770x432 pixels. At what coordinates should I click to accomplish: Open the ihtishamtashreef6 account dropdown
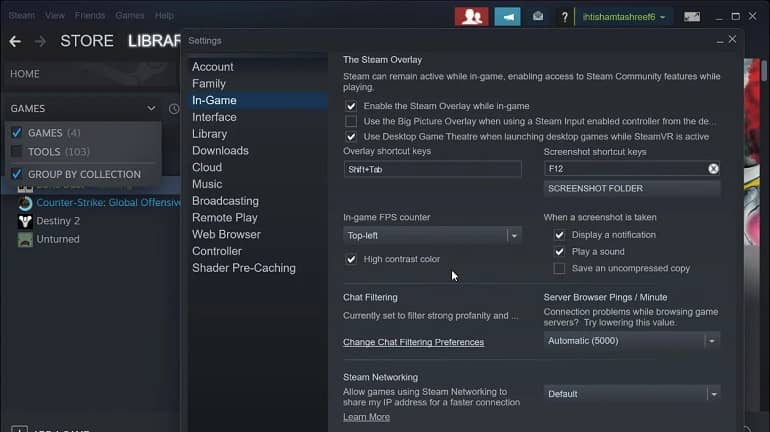(x=624, y=17)
